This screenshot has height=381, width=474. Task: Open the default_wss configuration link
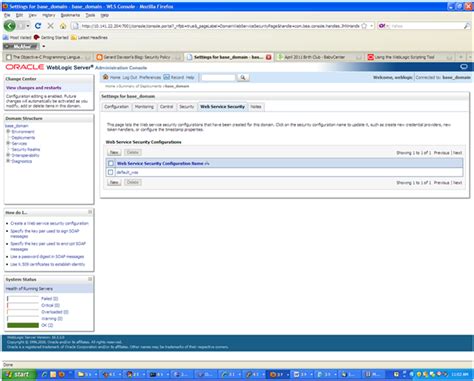tap(127, 172)
